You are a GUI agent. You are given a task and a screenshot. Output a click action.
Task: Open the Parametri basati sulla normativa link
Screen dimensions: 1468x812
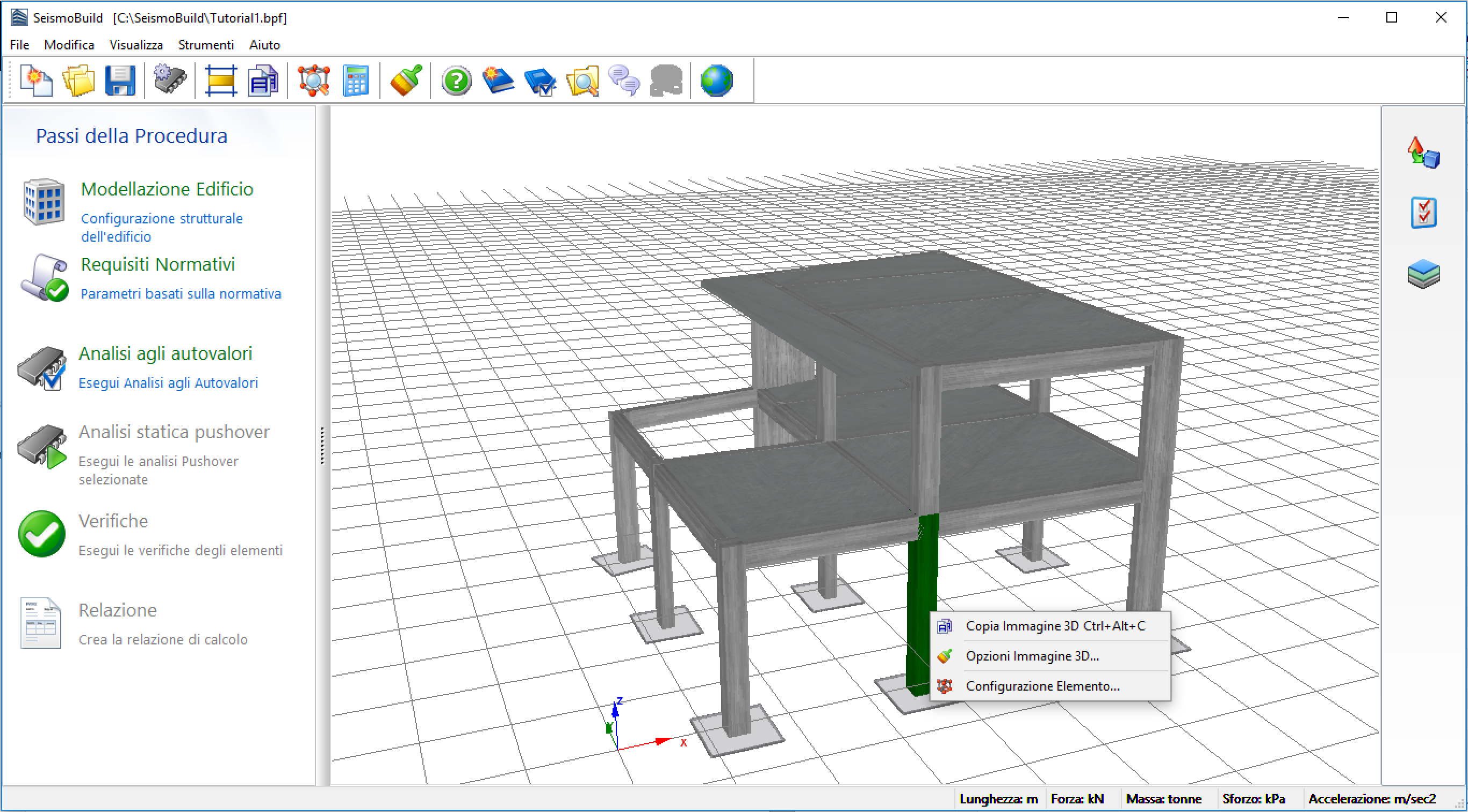coord(181,294)
